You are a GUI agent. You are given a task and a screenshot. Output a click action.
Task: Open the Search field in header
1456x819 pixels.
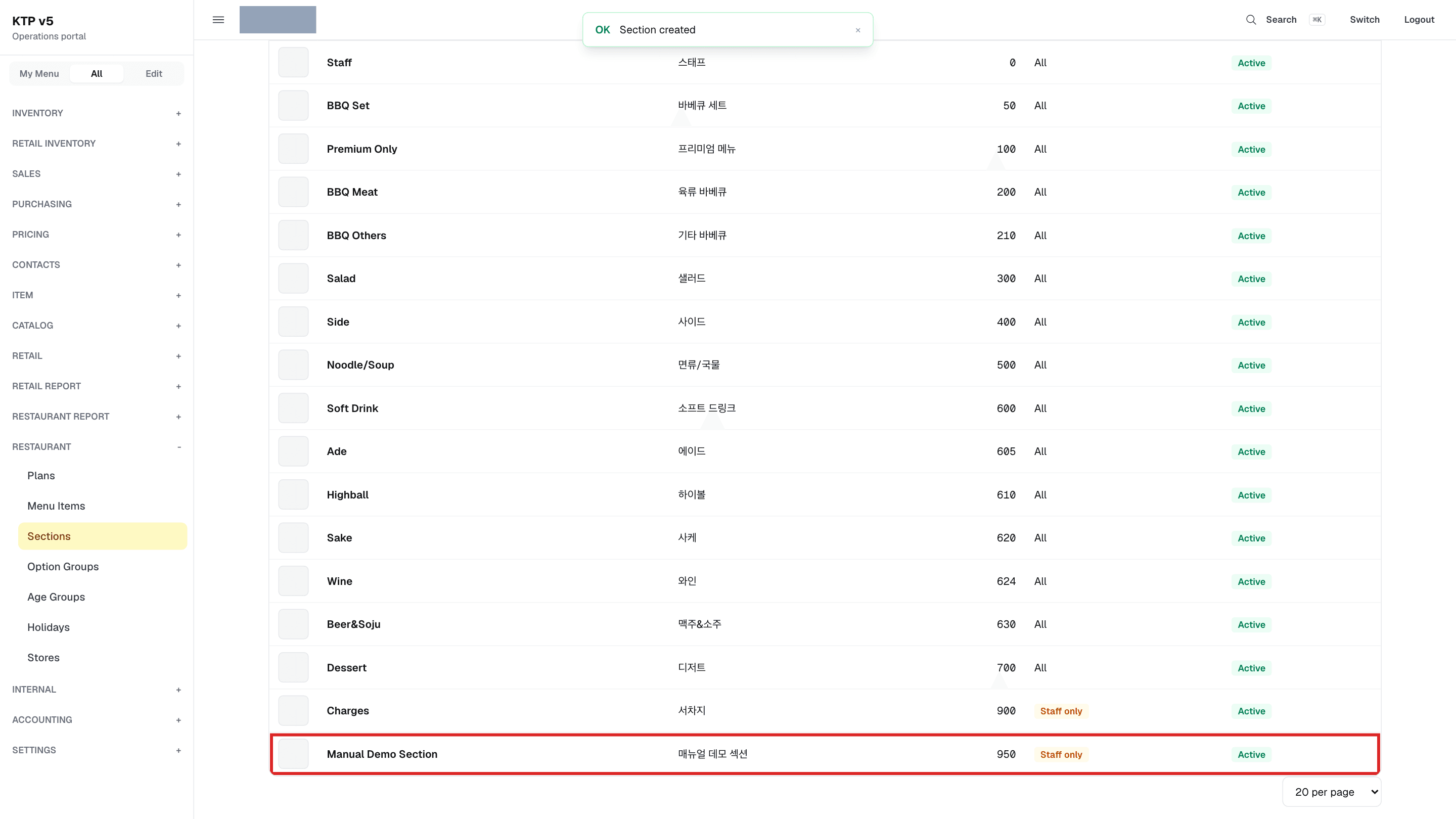pos(1285,20)
